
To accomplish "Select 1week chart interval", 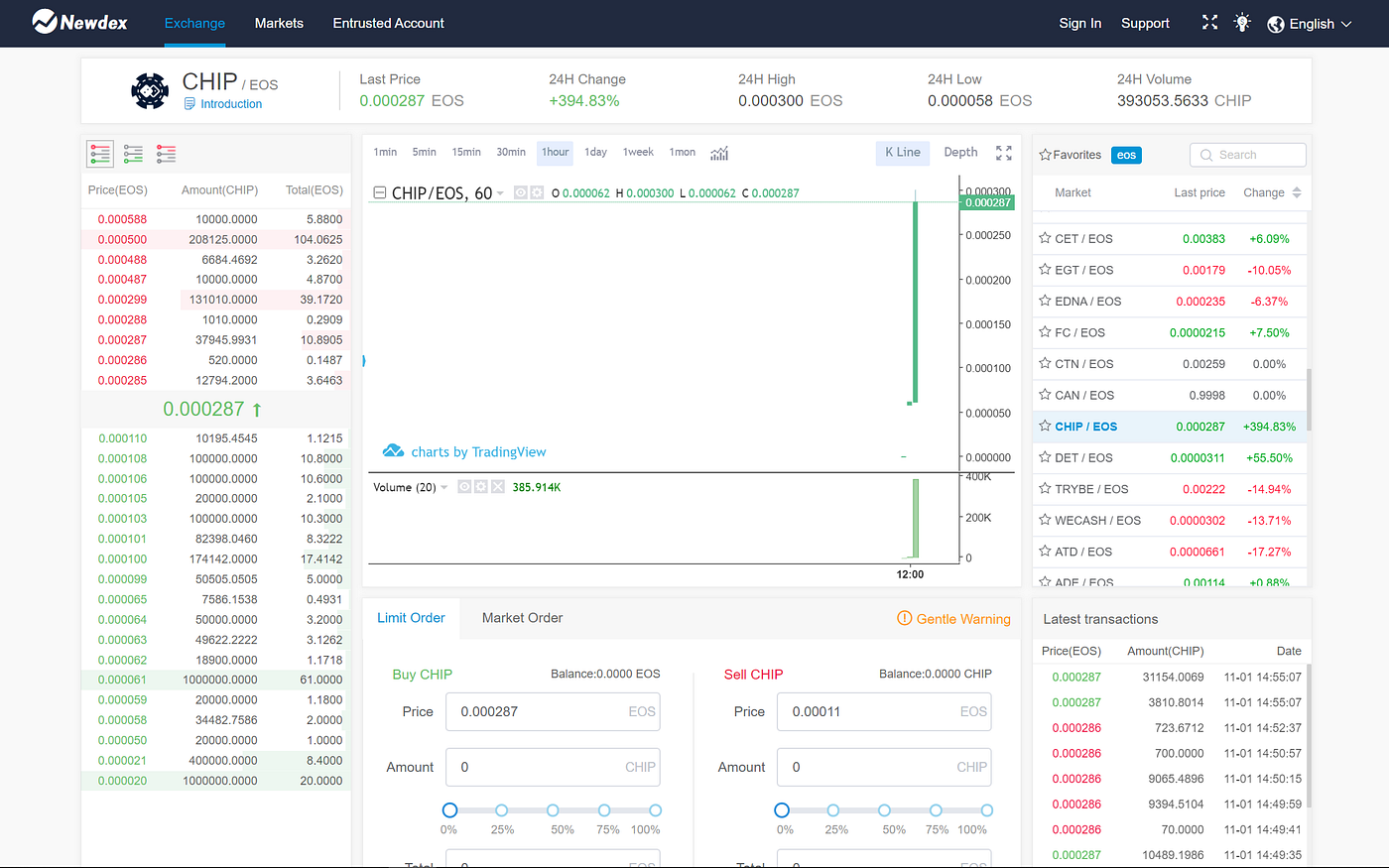I will click(638, 152).
